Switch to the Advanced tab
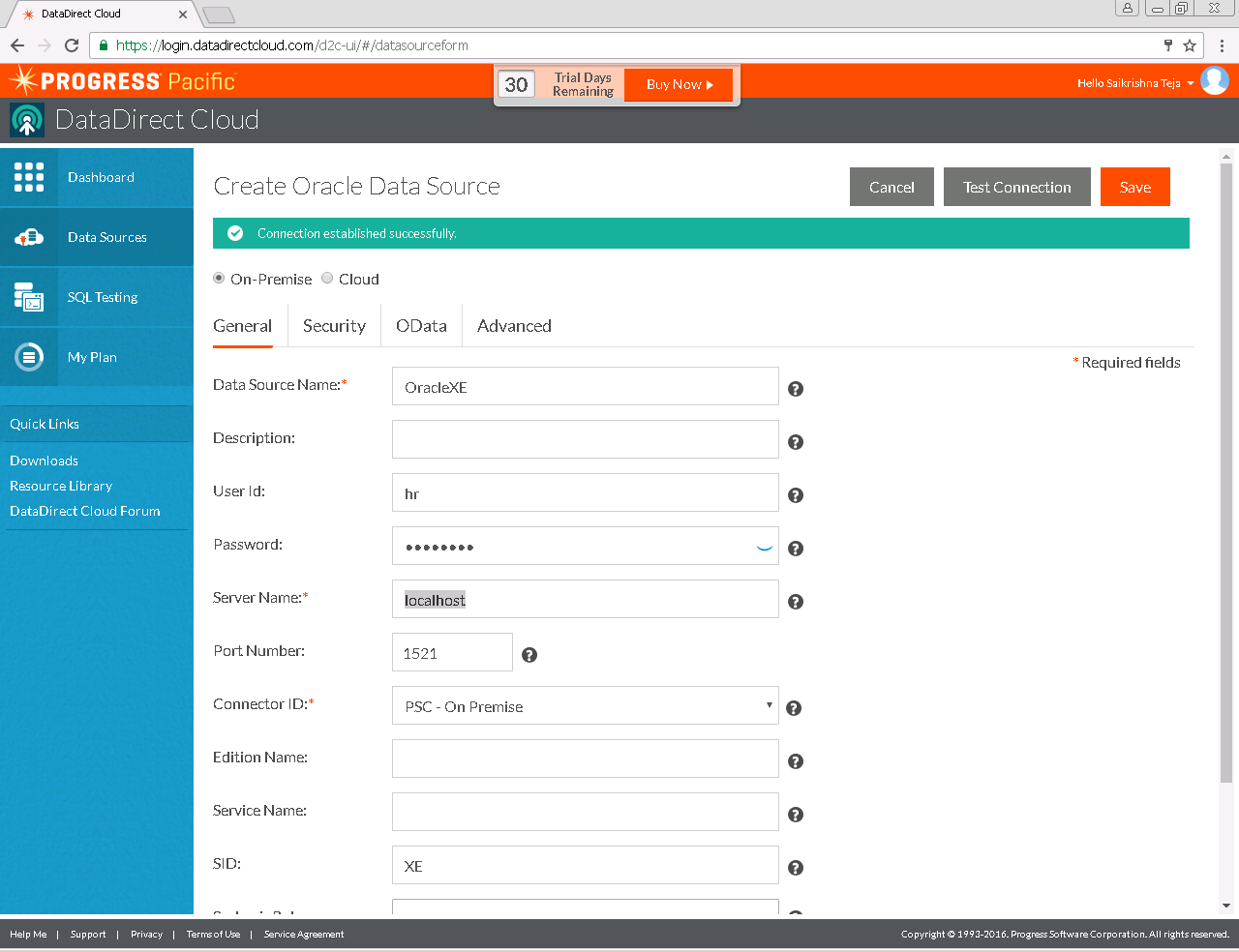The image size is (1239, 952). pyautogui.click(x=514, y=326)
